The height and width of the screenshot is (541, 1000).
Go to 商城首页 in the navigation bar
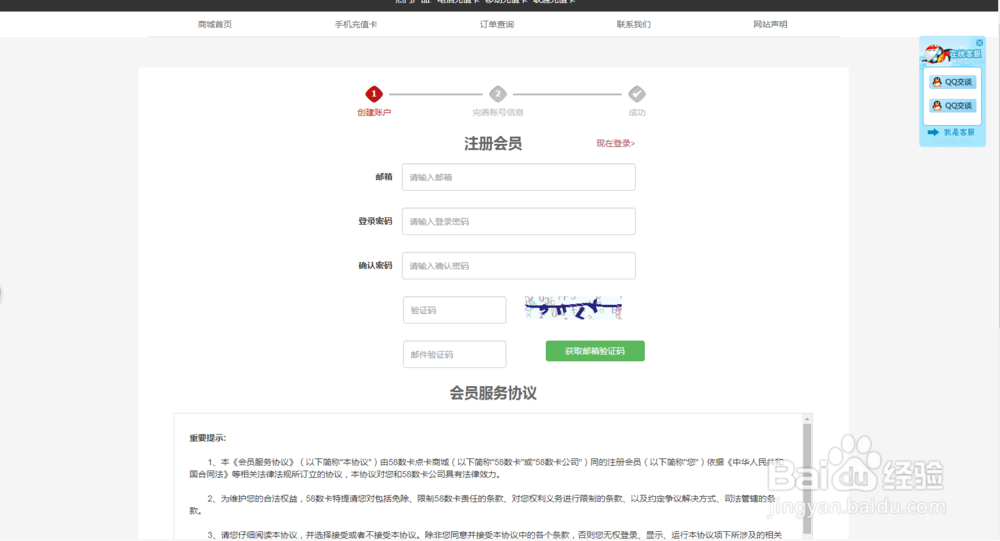click(x=215, y=24)
